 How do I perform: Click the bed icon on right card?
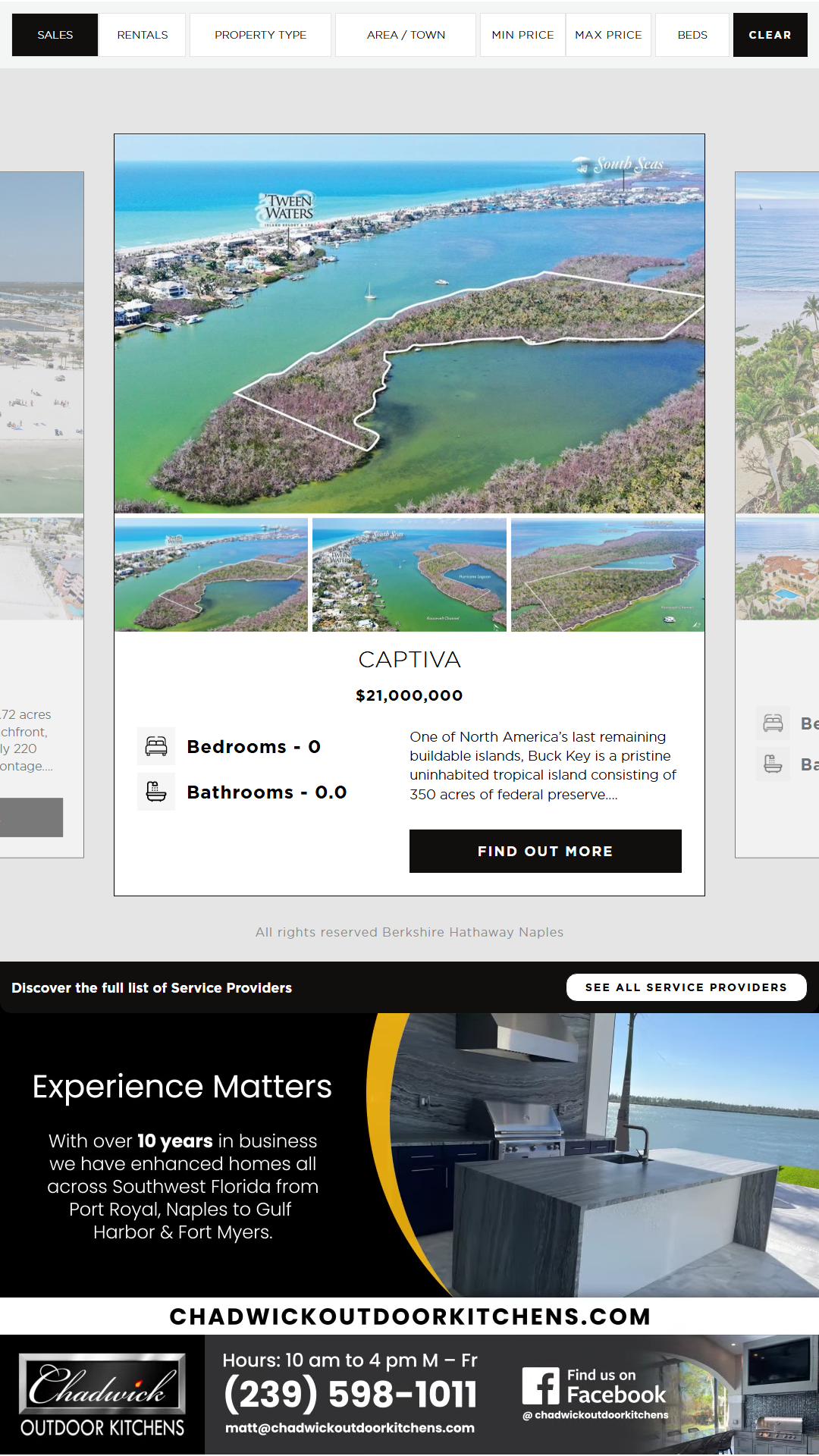click(773, 723)
